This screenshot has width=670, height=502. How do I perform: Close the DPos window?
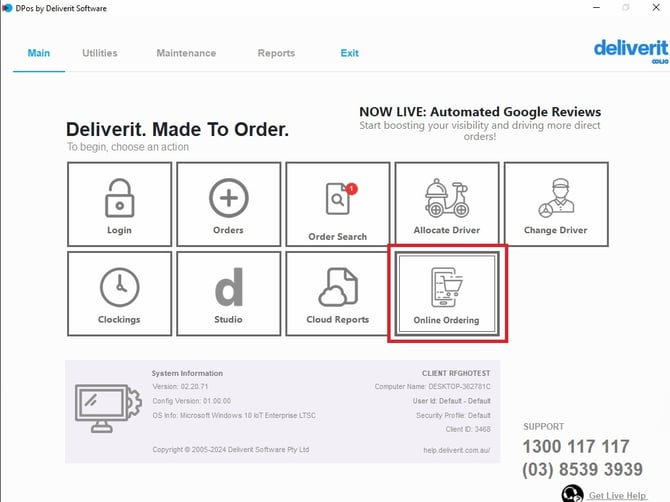coord(656,8)
